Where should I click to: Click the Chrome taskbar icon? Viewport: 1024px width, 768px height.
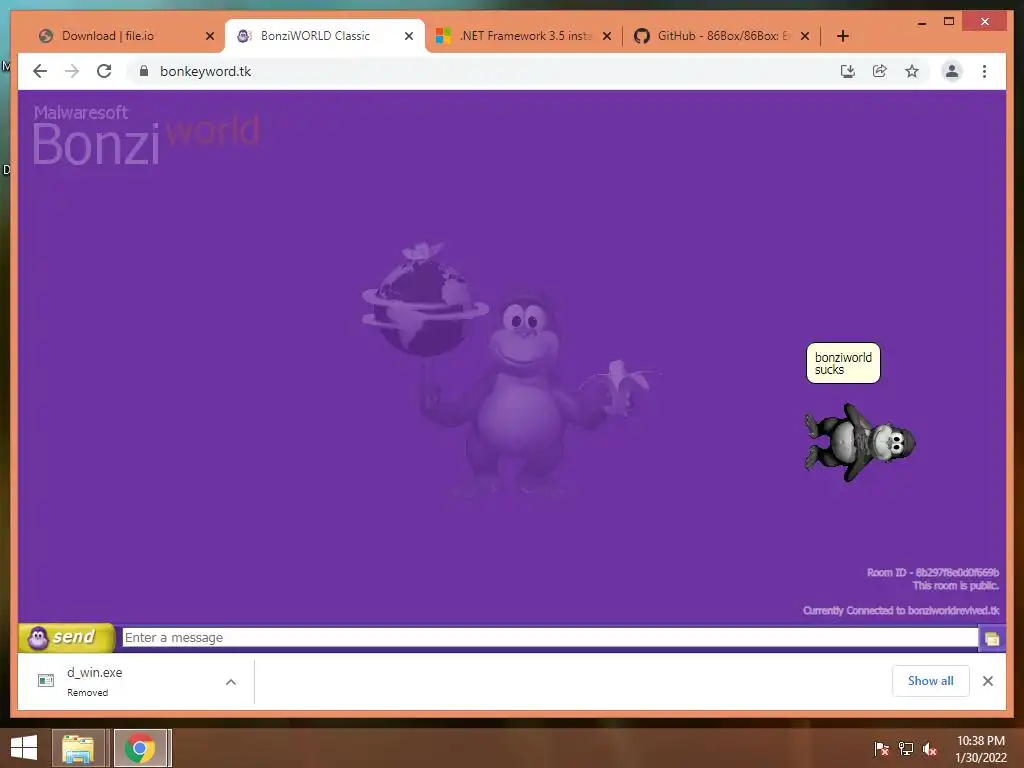point(140,748)
